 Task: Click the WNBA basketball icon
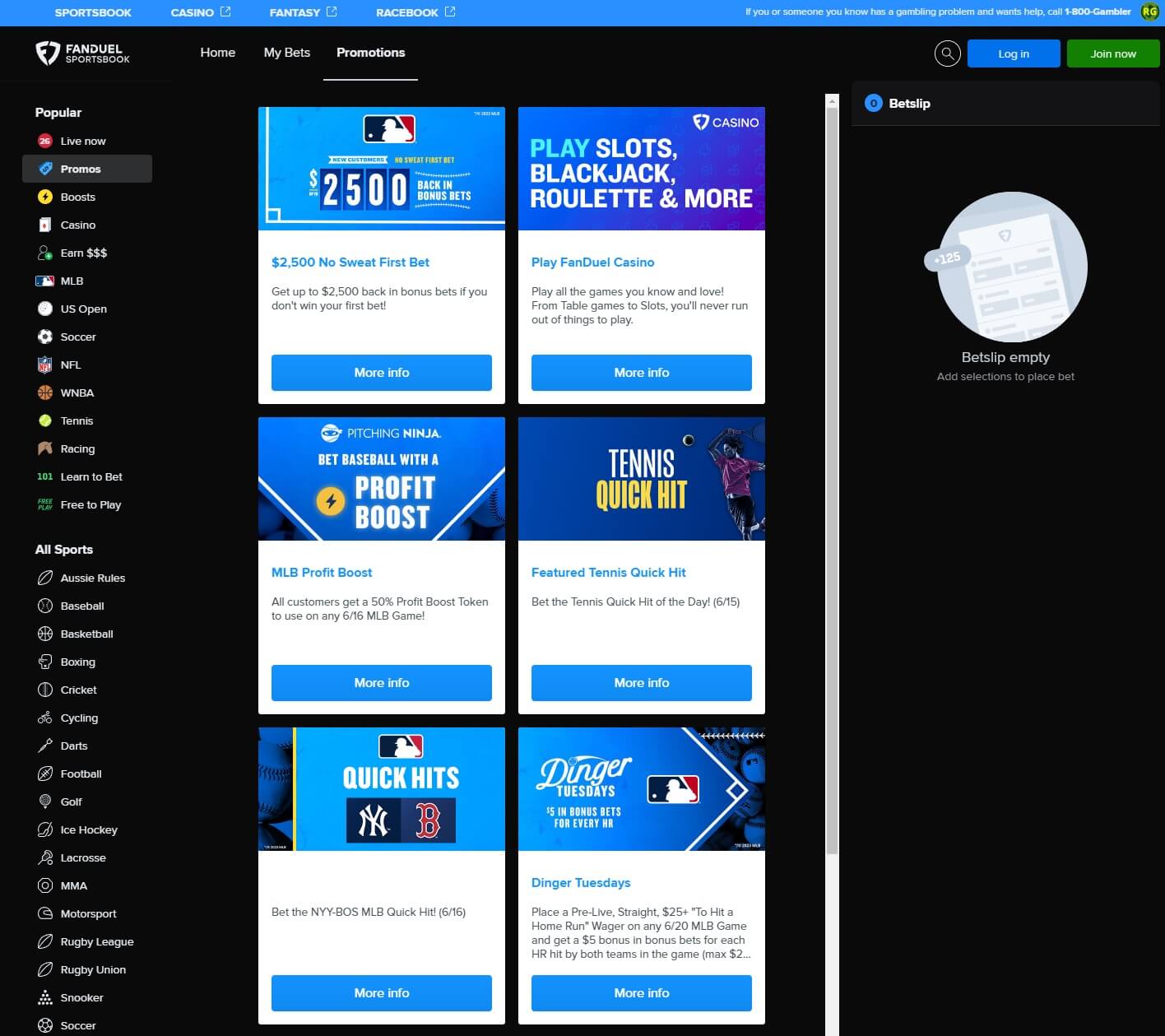(45, 393)
